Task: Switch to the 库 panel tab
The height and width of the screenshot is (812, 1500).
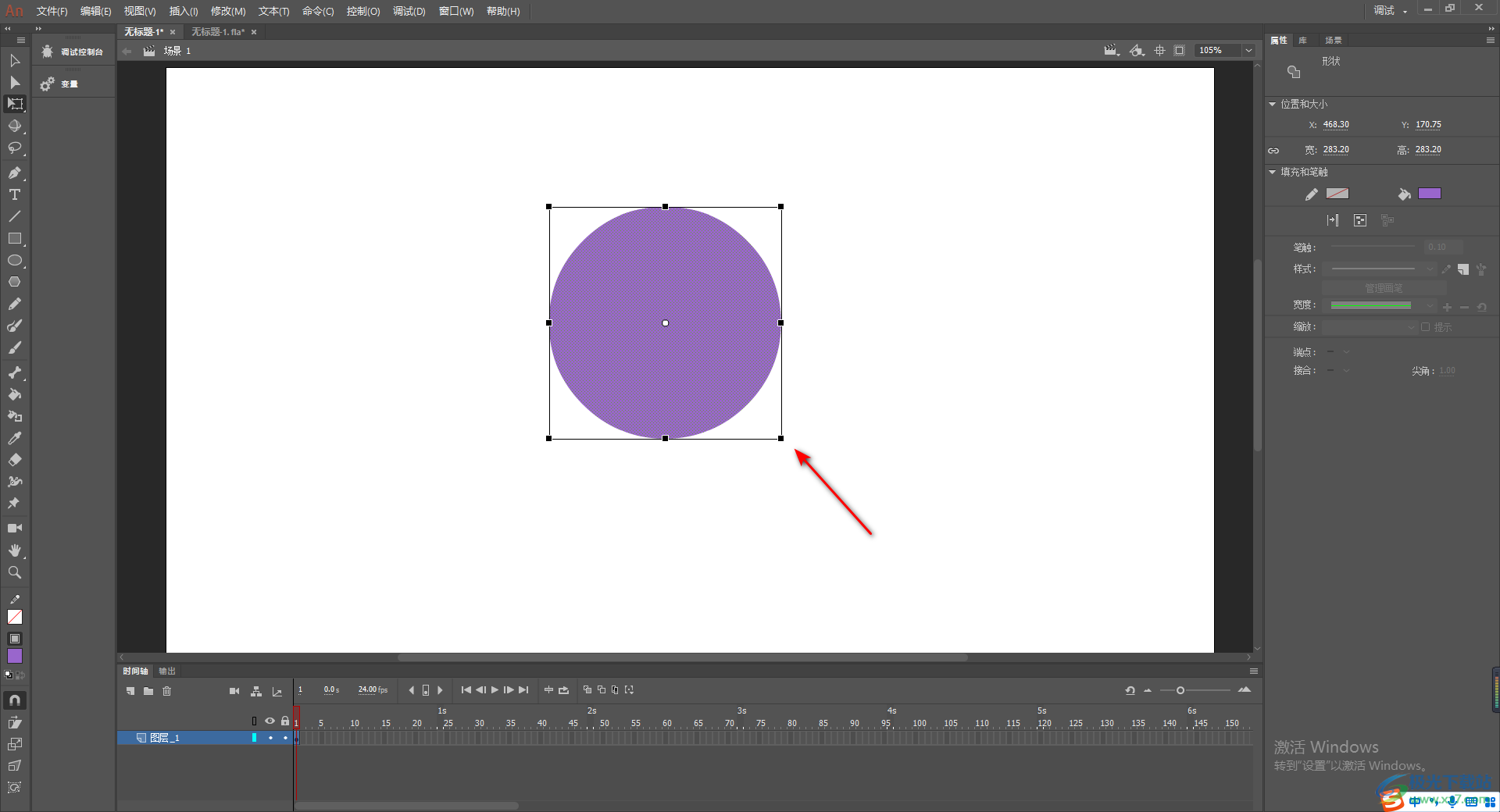Action: click(1302, 40)
